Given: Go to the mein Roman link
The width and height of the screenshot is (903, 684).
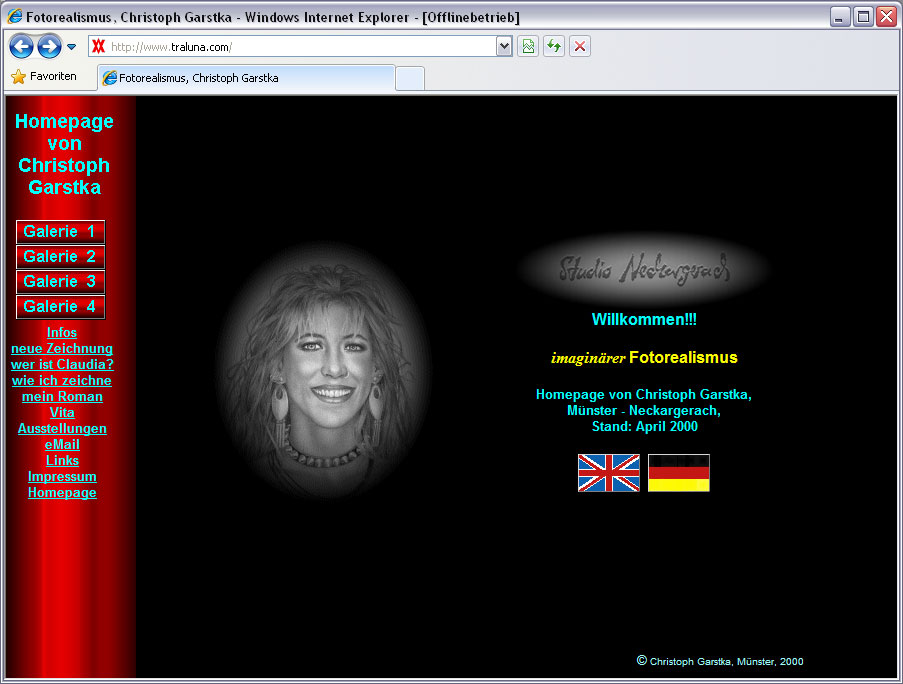Looking at the screenshot, I should [62, 397].
